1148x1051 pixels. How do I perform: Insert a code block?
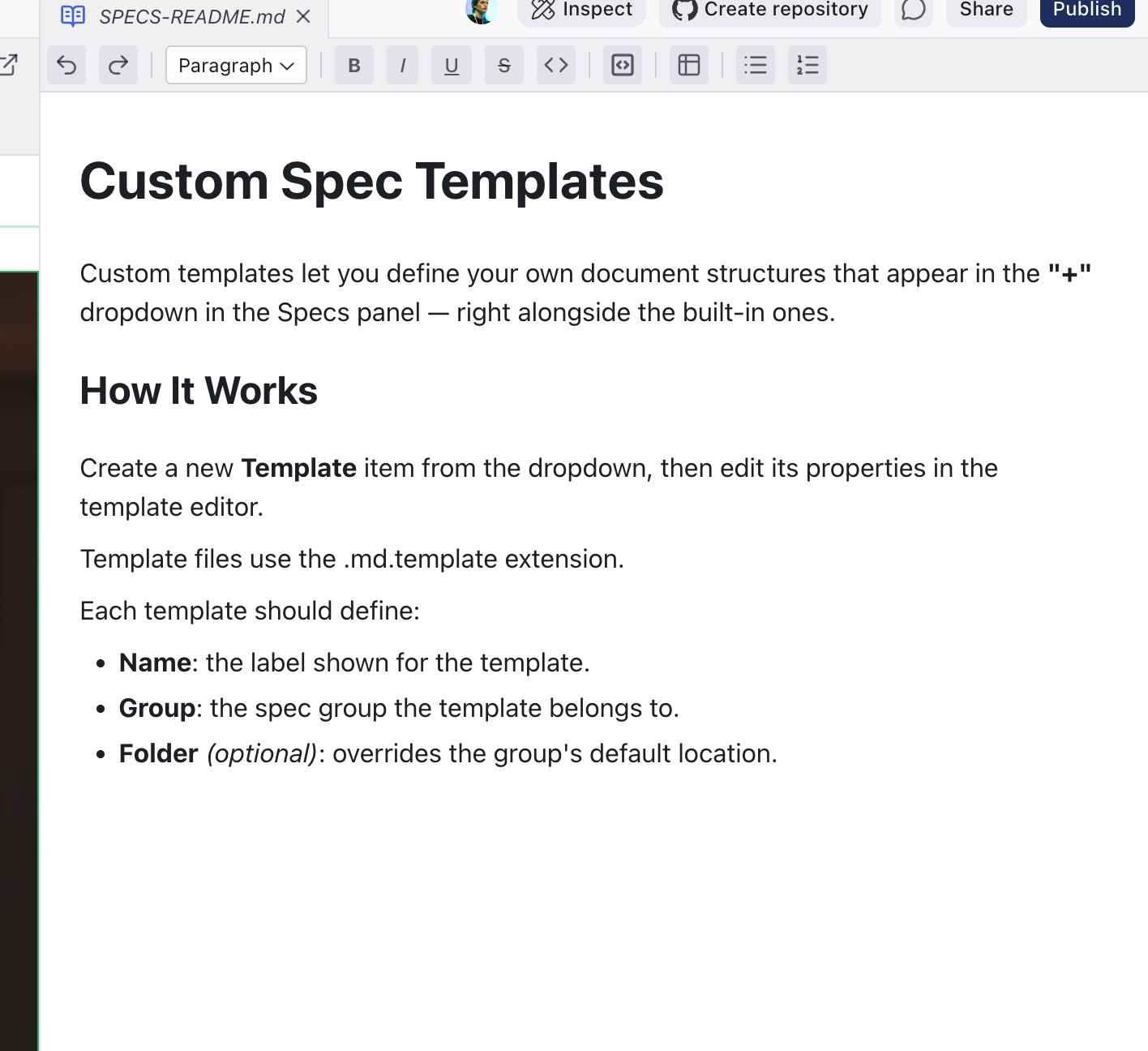(623, 65)
